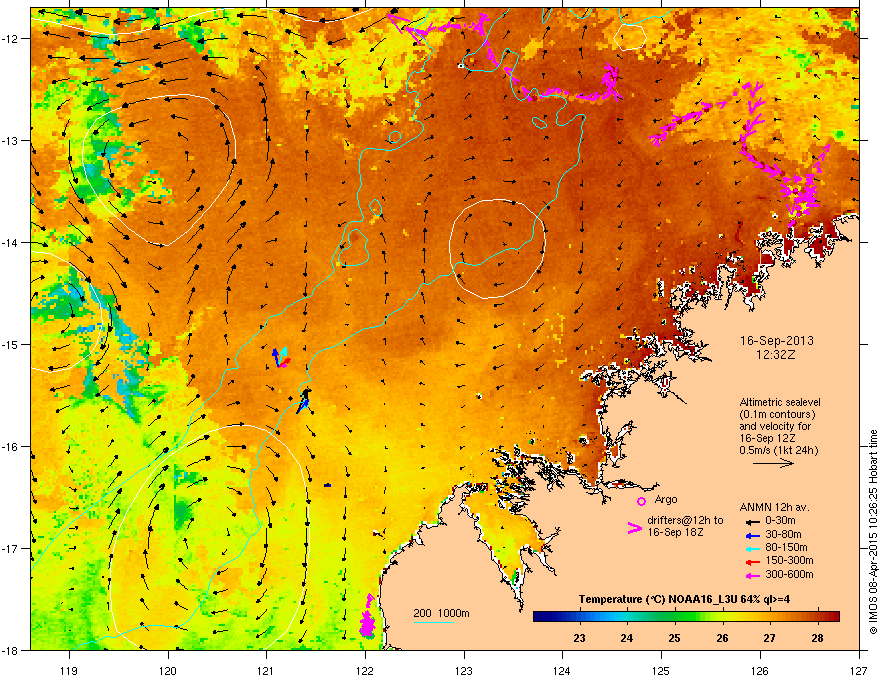This screenshot has width=880, height=680.
Task: Select the black 0-30m arrow in legend
Action: [x=752, y=521]
